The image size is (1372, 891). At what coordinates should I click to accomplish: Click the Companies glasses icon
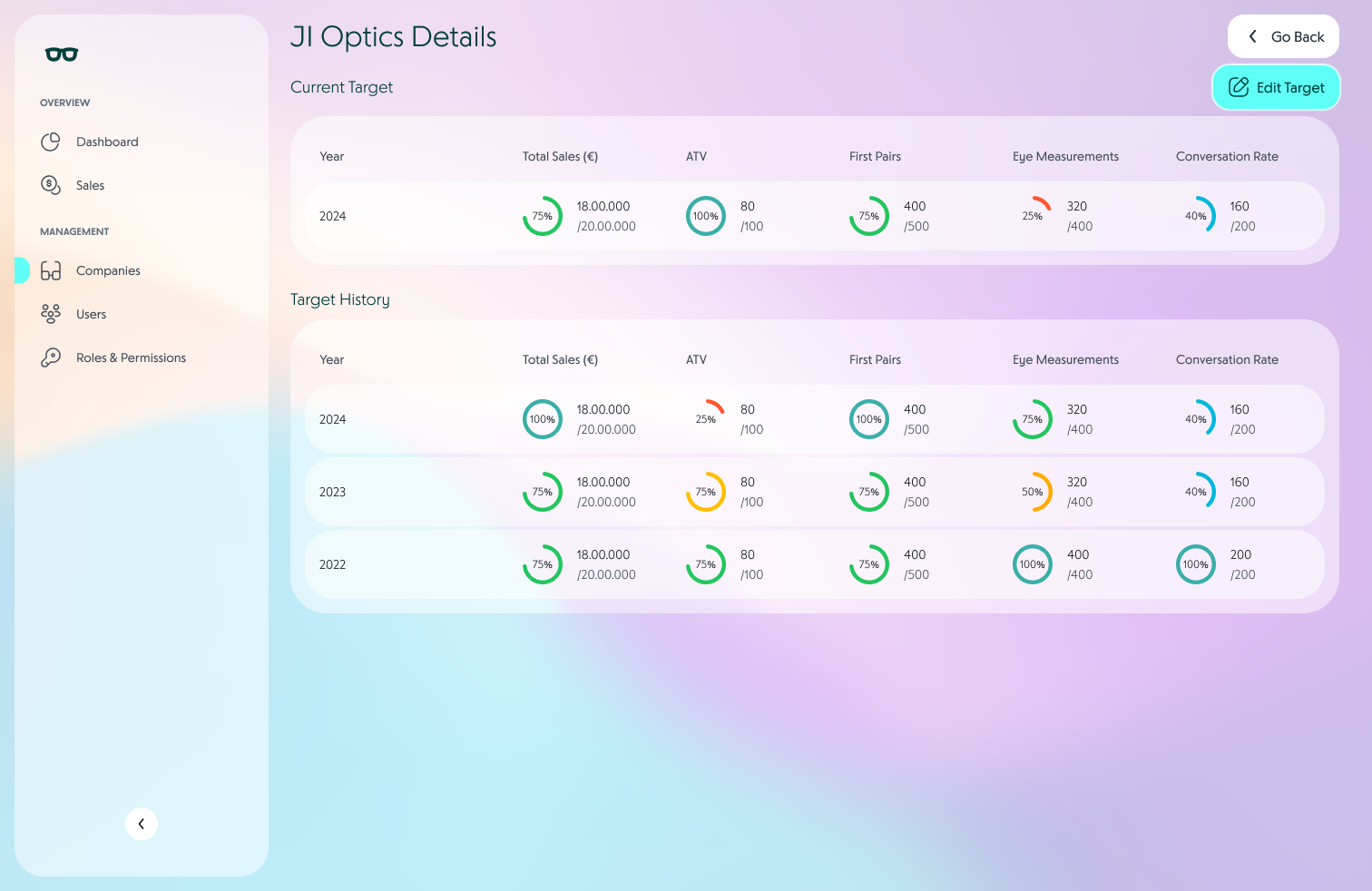51,270
